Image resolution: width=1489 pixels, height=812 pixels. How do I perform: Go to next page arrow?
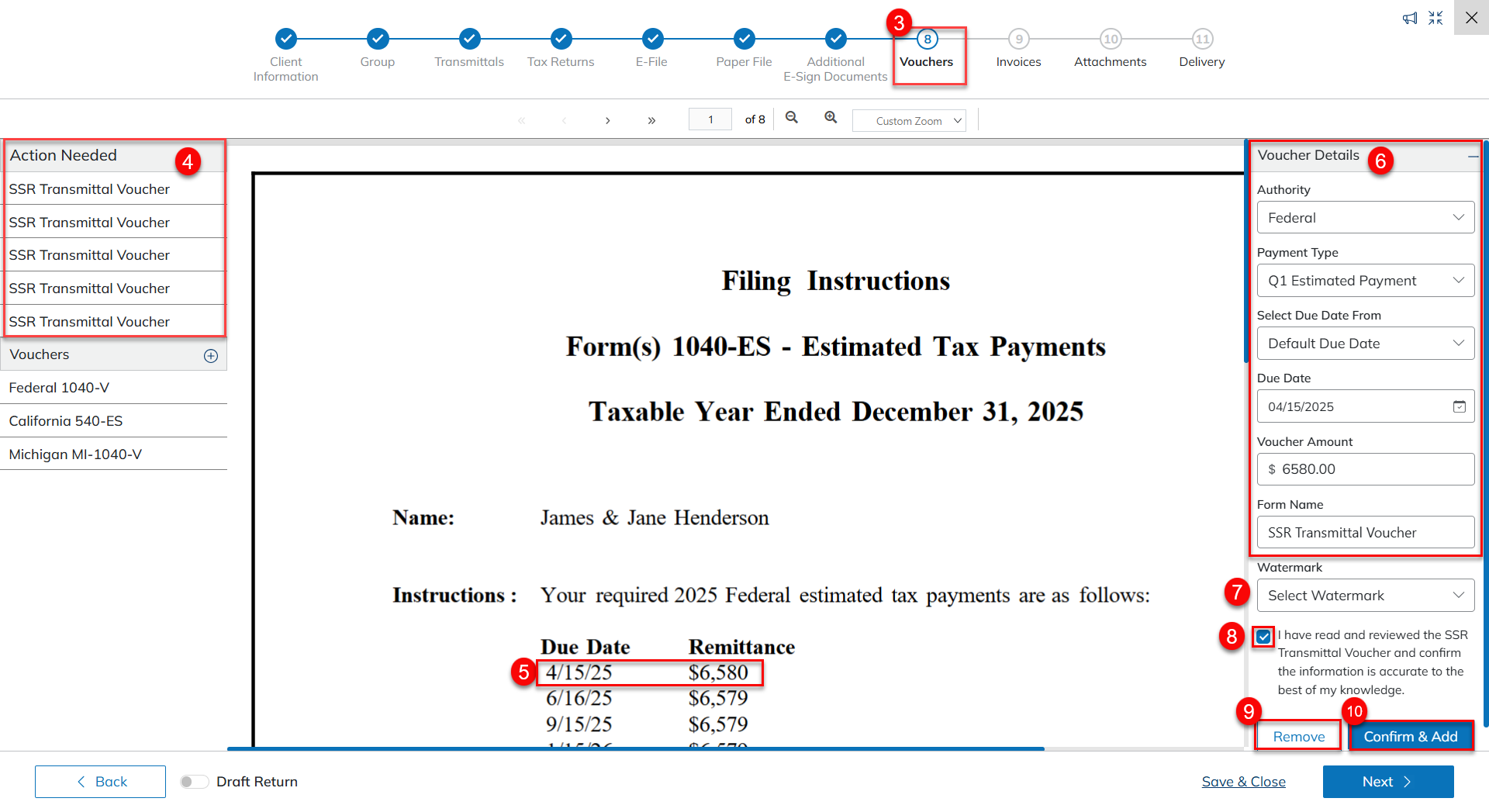608,120
